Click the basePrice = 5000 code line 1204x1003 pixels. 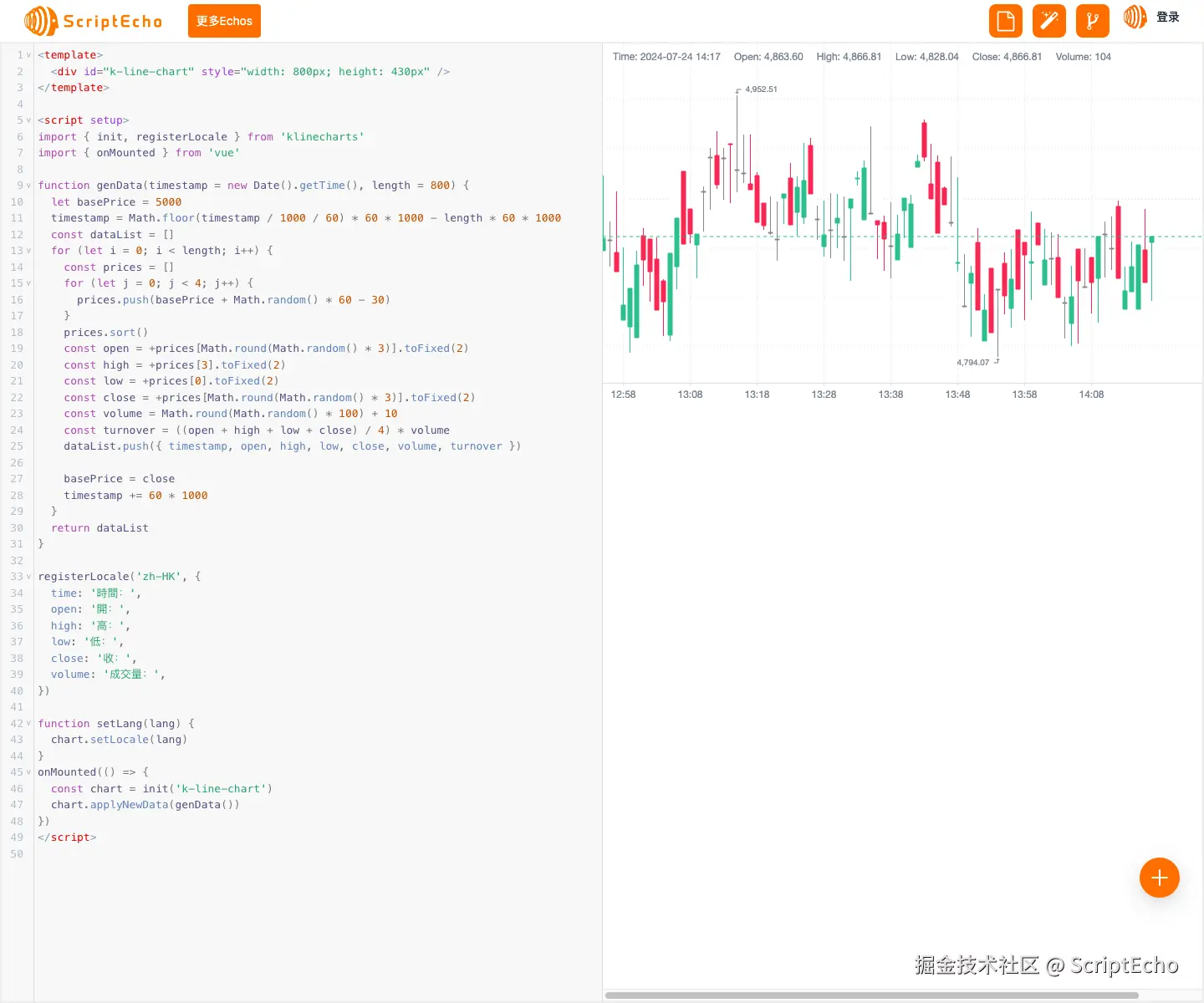pyautogui.click(x=116, y=202)
